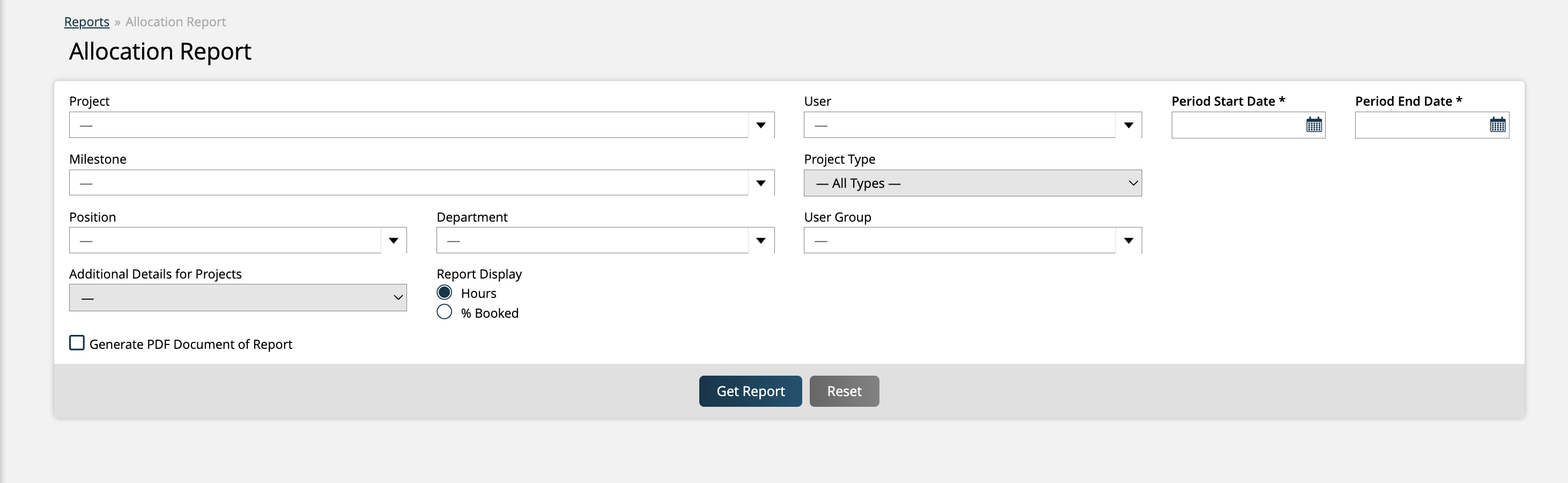
Task: Enable Generate PDF Document of Report checkbox
Action: click(x=77, y=343)
